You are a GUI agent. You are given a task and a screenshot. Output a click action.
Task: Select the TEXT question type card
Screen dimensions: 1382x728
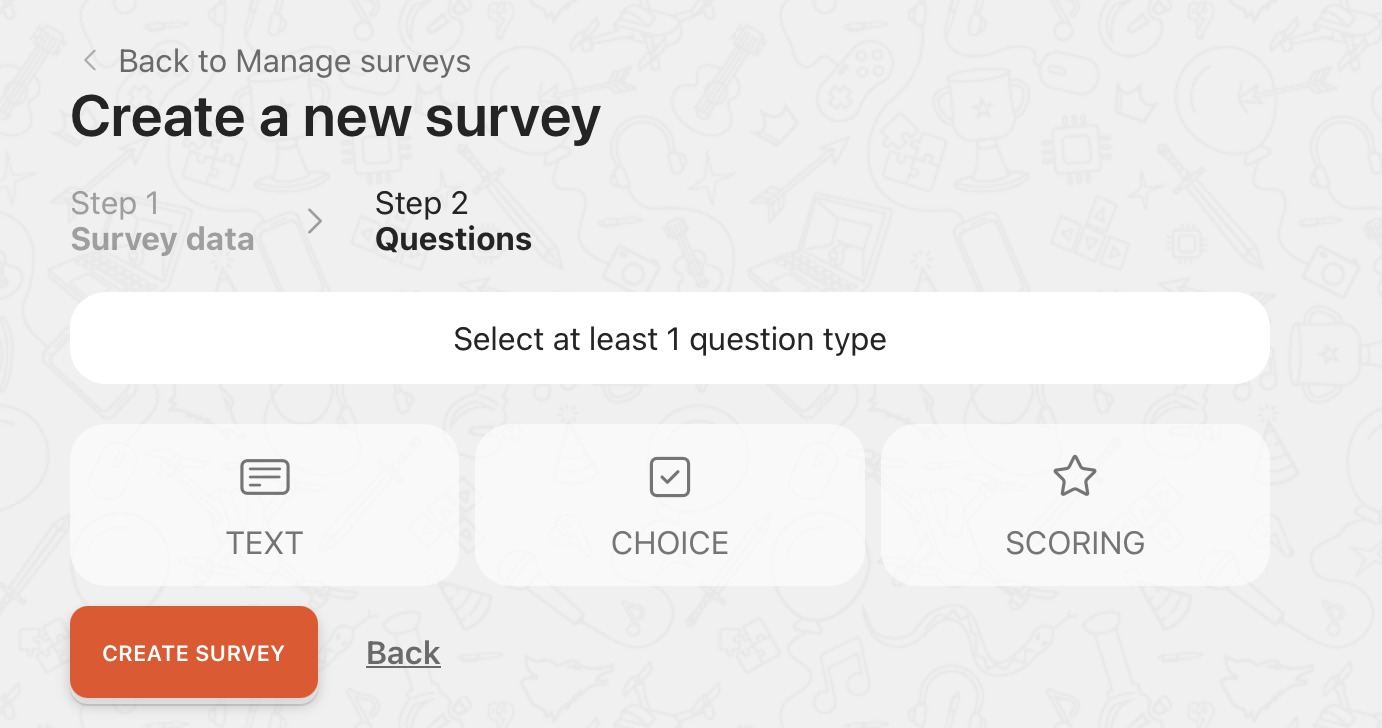pos(265,505)
